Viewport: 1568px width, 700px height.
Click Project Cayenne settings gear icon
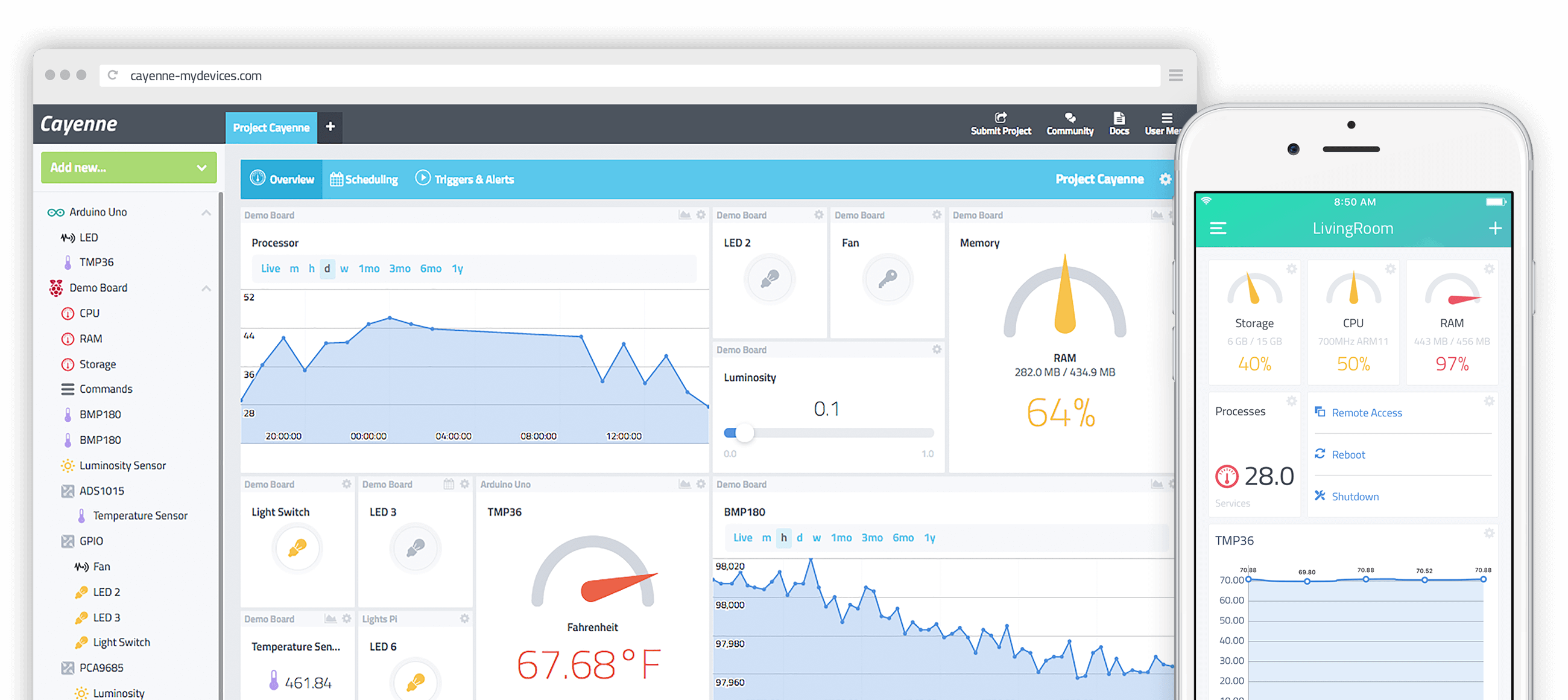click(1165, 180)
